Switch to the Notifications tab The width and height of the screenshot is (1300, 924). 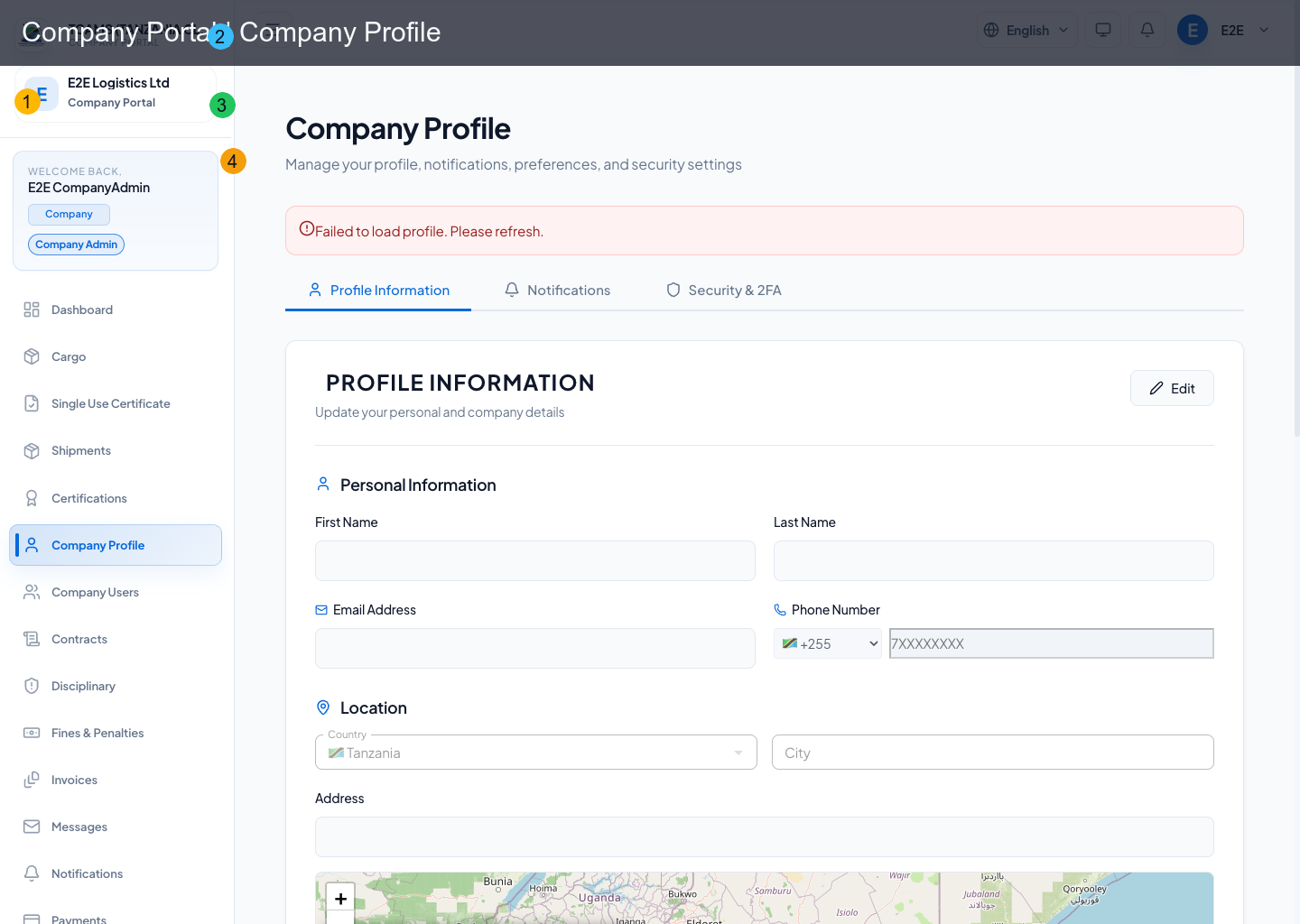pyautogui.click(x=558, y=290)
